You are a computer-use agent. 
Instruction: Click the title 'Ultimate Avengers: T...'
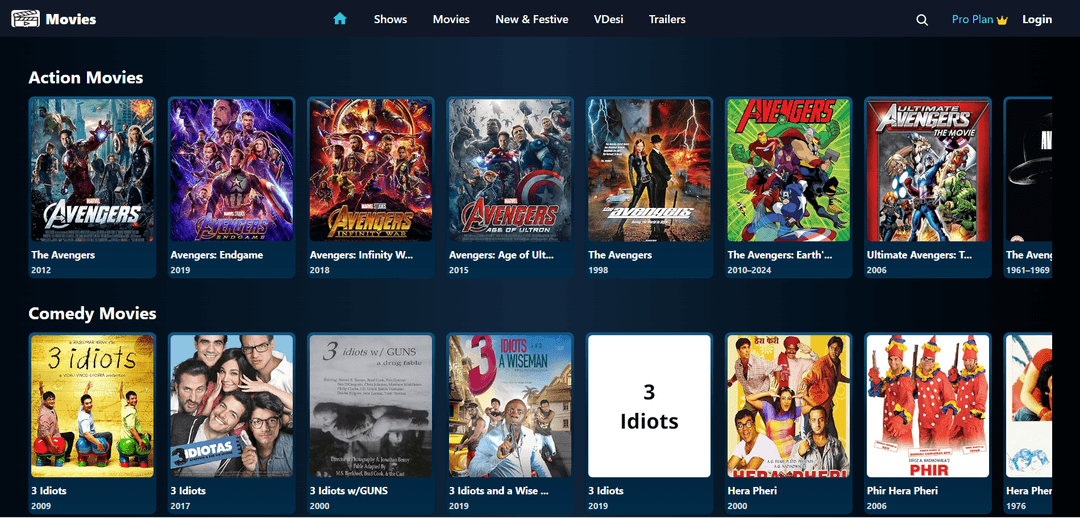pos(919,255)
